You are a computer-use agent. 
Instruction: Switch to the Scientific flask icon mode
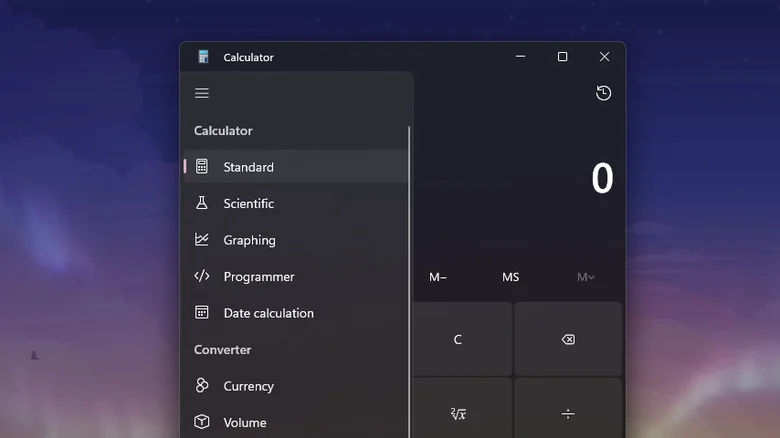202,203
